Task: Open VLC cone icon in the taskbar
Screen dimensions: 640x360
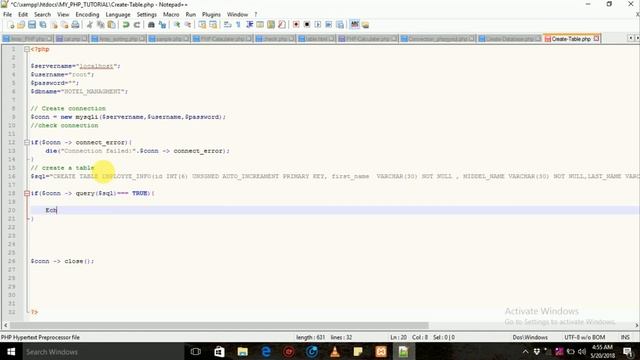Action: point(335,351)
